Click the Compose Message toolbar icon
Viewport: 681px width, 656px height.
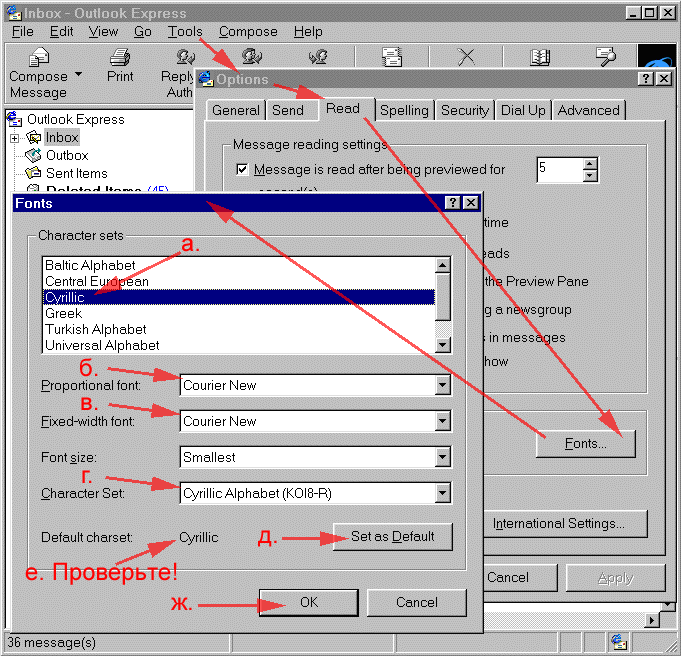point(38,58)
